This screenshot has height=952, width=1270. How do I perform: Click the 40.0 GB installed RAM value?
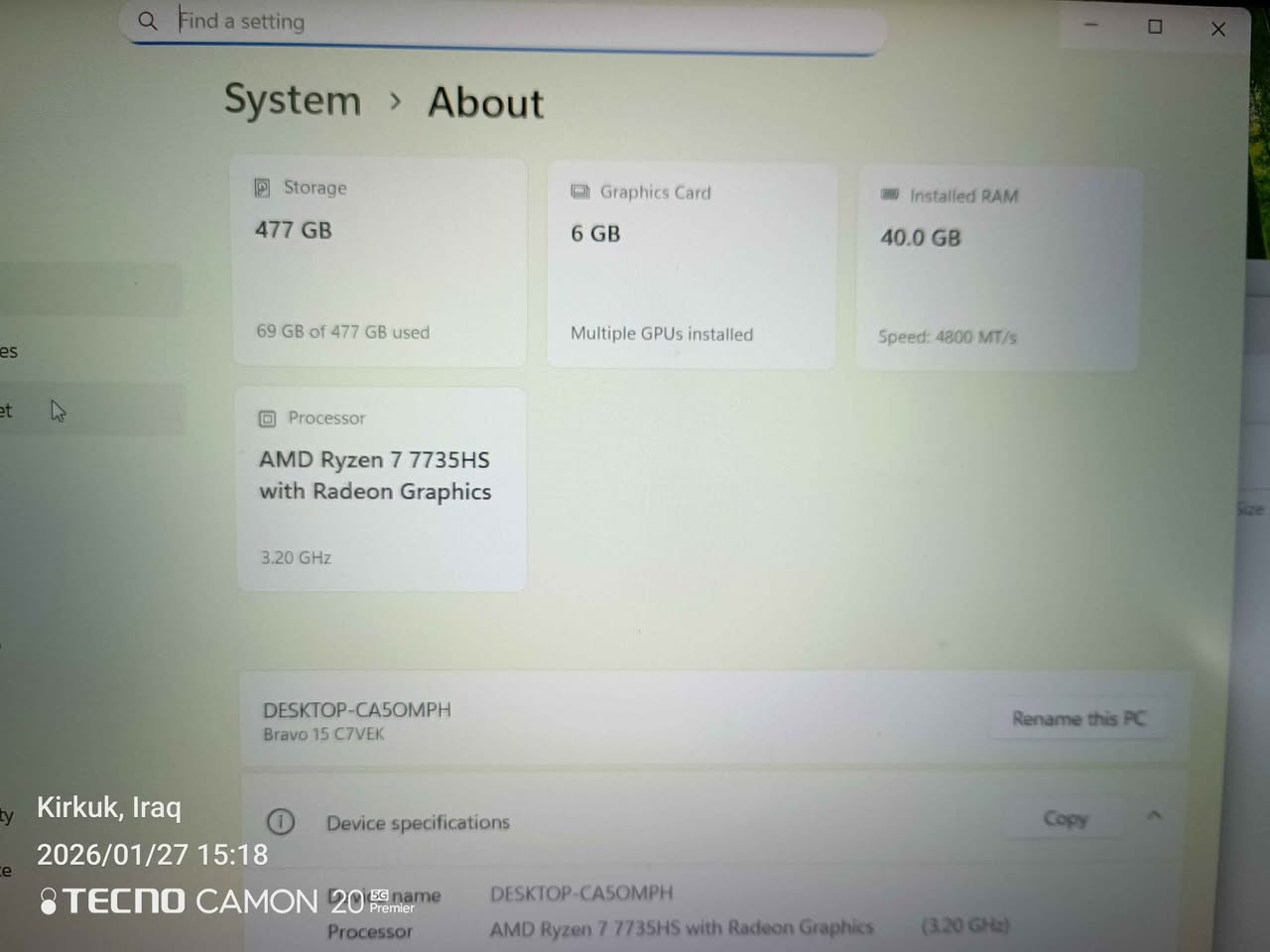pyautogui.click(x=920, y=238)
